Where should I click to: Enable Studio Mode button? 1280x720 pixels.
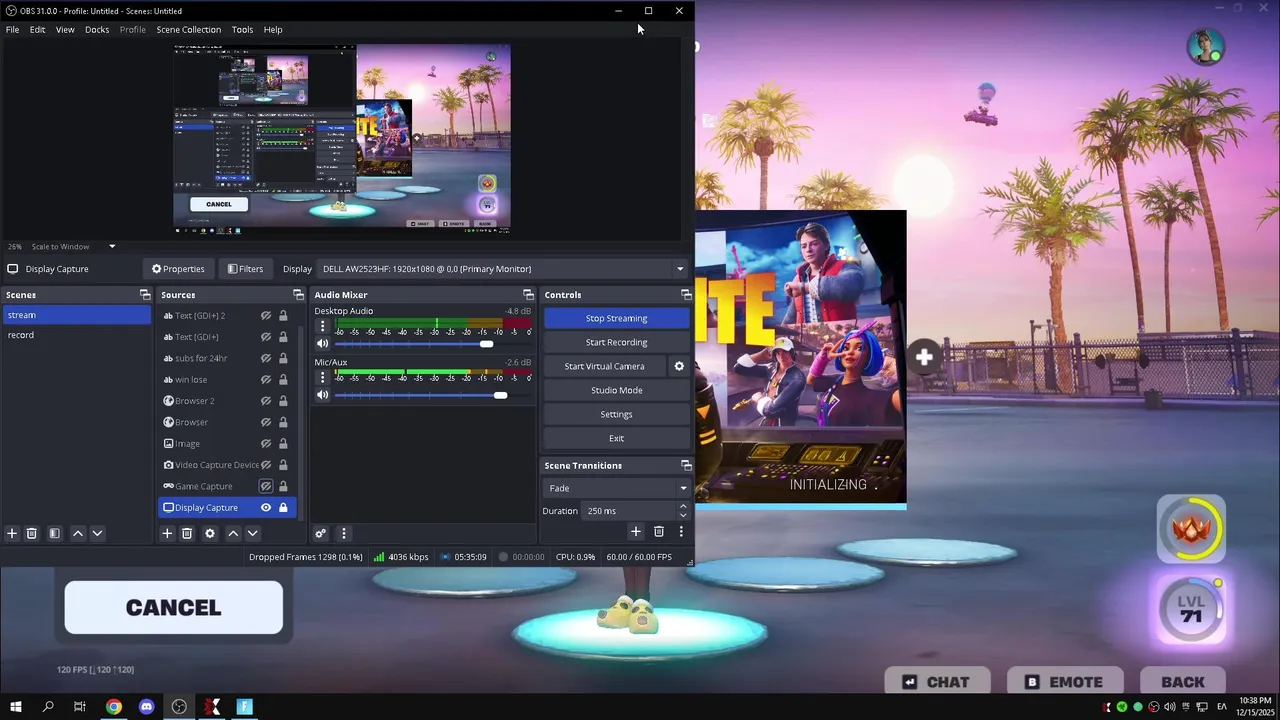(616, 390)
